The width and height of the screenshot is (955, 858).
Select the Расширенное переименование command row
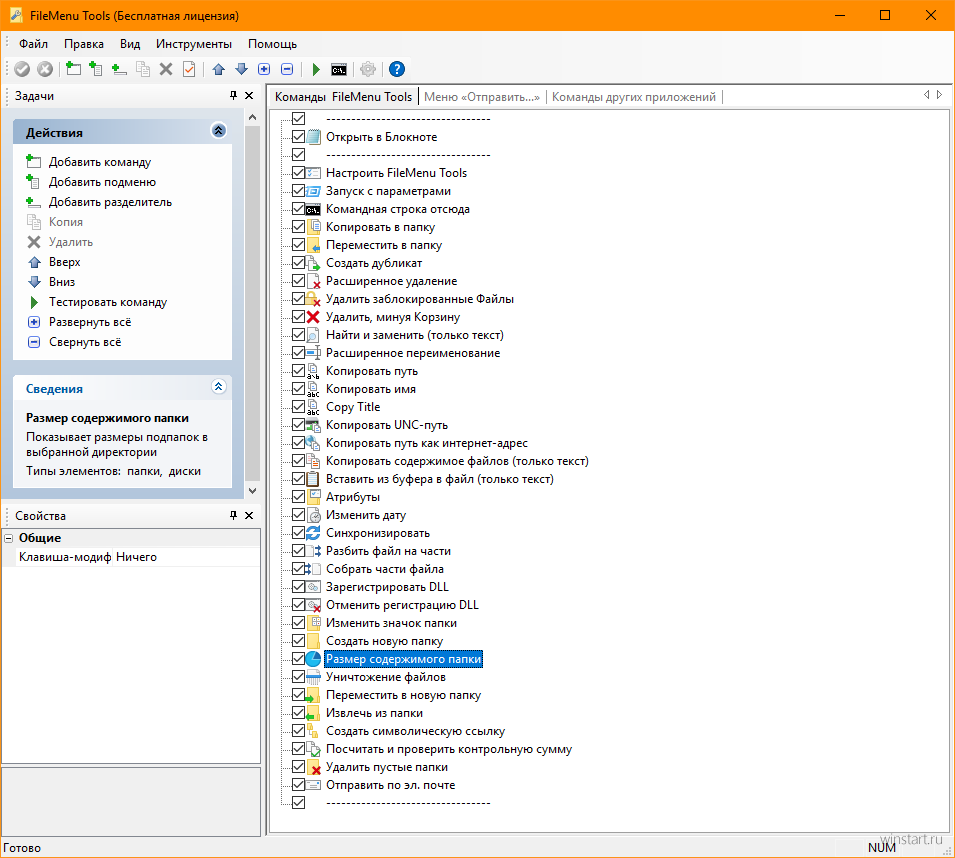click(x=413, y=353)
